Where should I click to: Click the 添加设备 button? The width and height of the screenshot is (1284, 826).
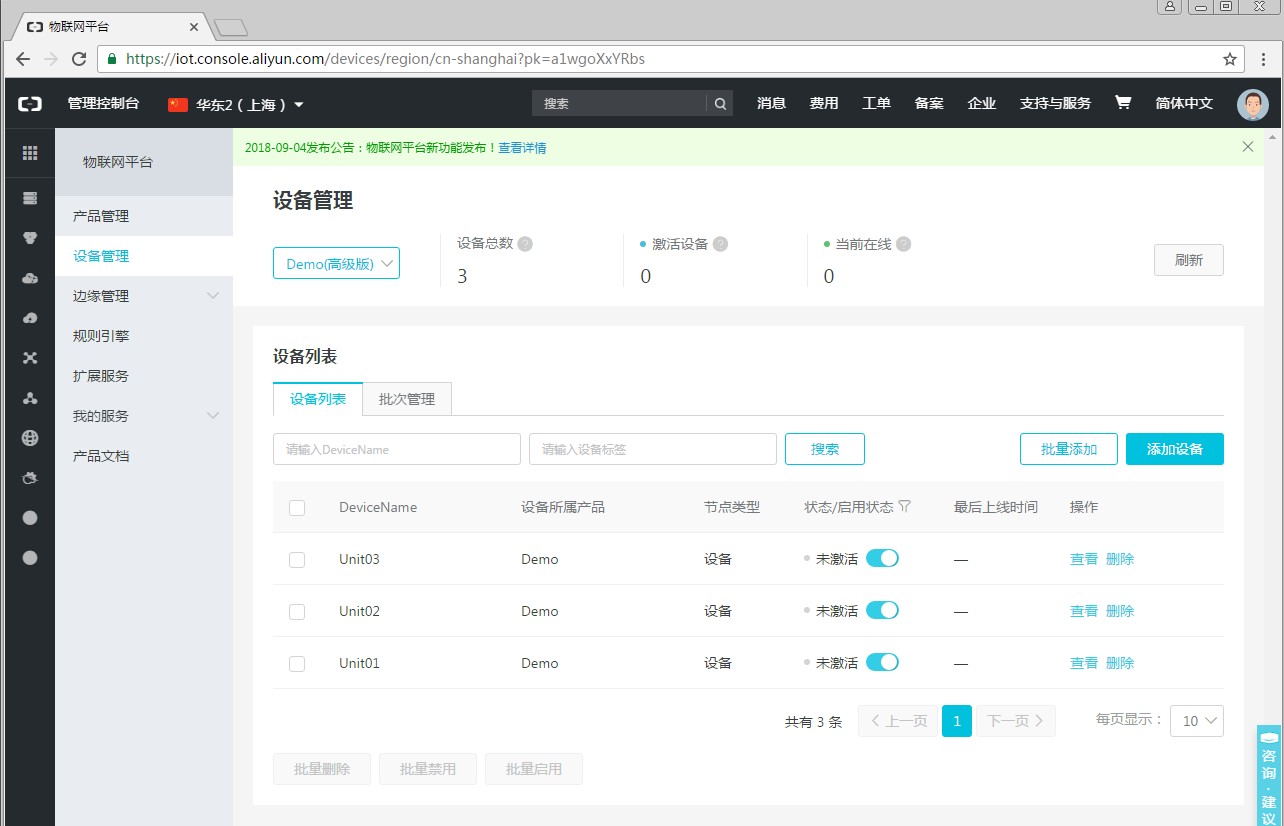click(1175, 449)
